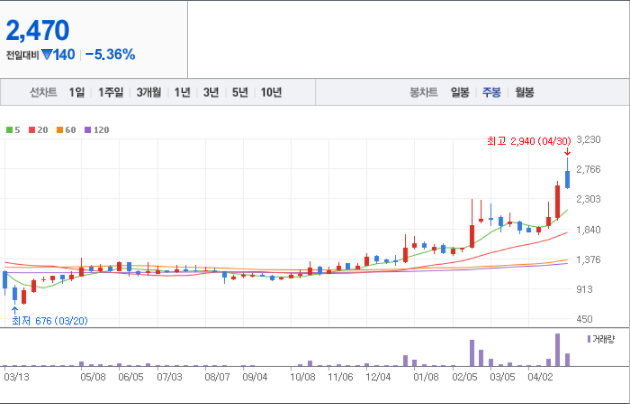Click the 2,303 price axis label
Viewport: 630px width, 404px height.
point(589,199)
